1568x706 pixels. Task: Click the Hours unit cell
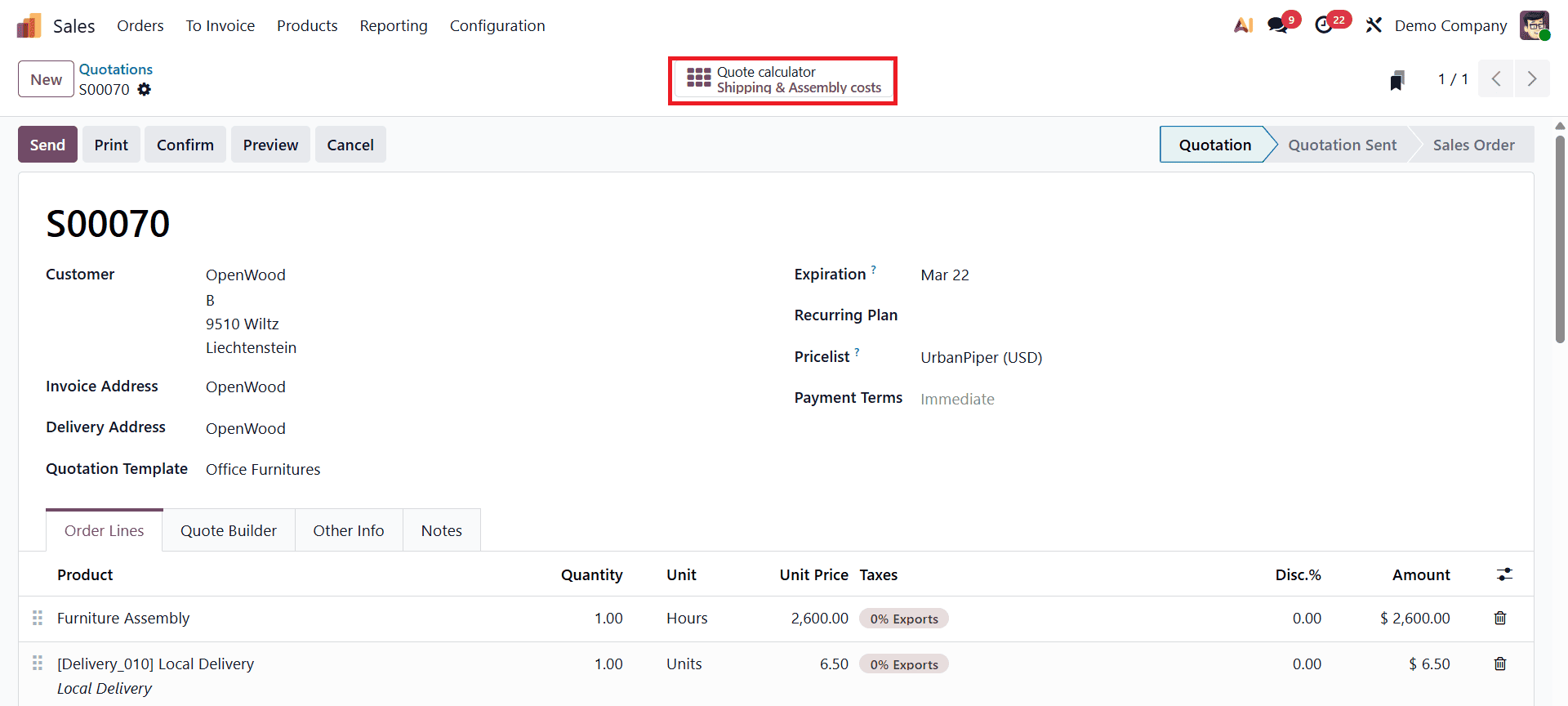[x=687, y=618]
